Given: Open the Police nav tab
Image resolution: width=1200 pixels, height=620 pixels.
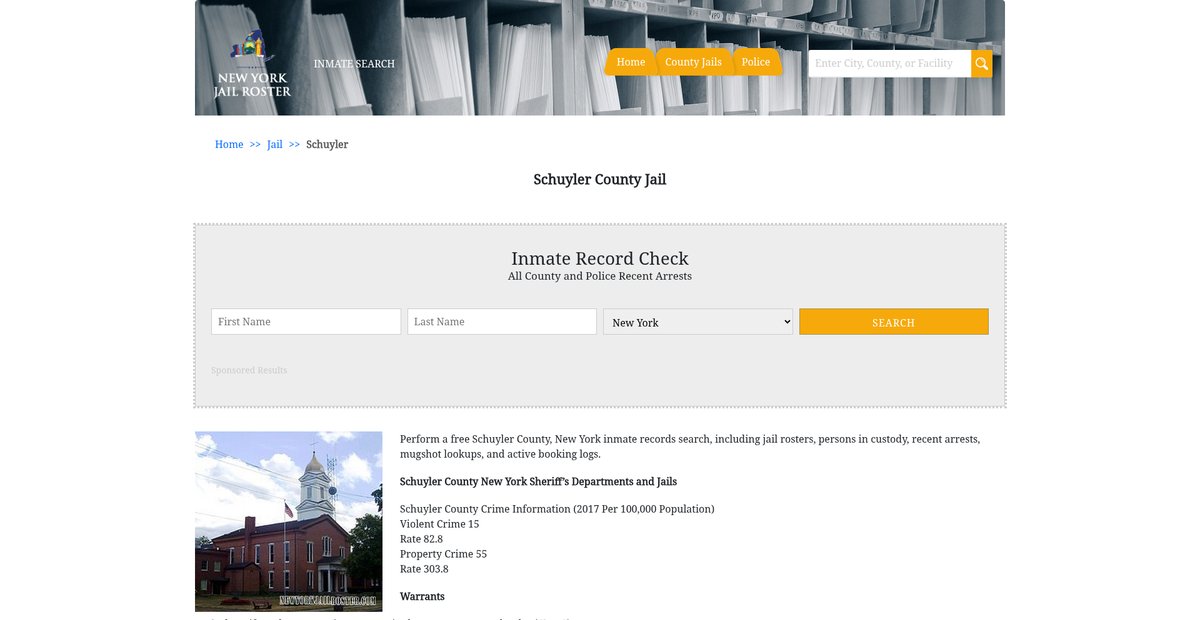Looking at the screenshot, I should click(756, 62).
